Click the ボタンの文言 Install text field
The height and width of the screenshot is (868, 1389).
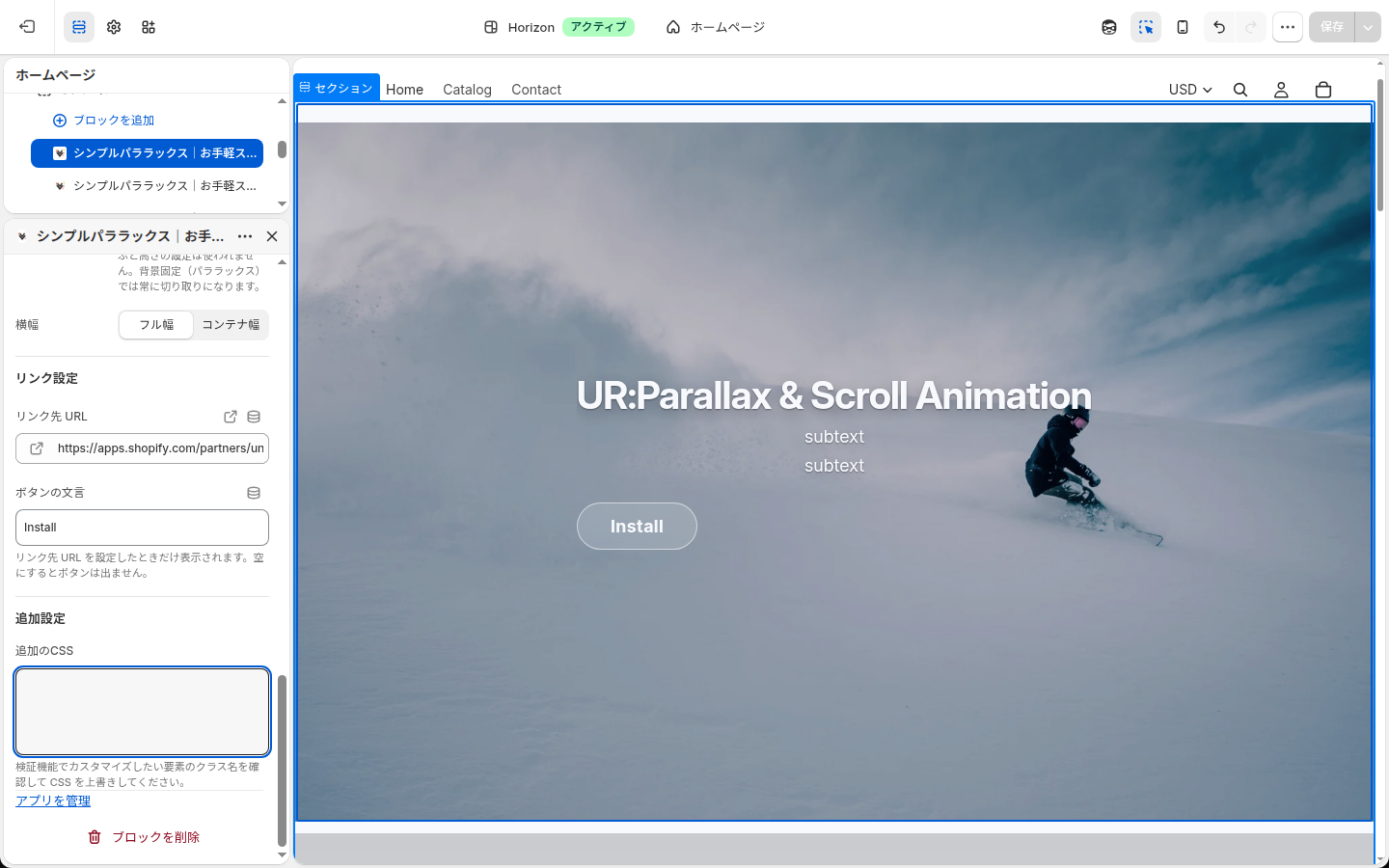point(142,528)
